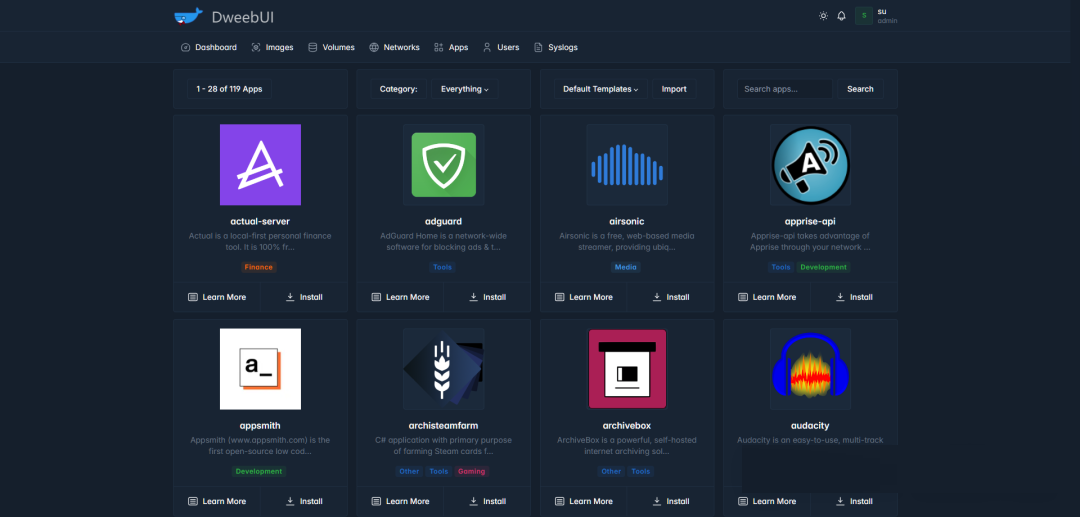Image resolution: width=1080 pixels, height=517 pixels.
Task: Click the Category: label button
Action: coord(399,89)
